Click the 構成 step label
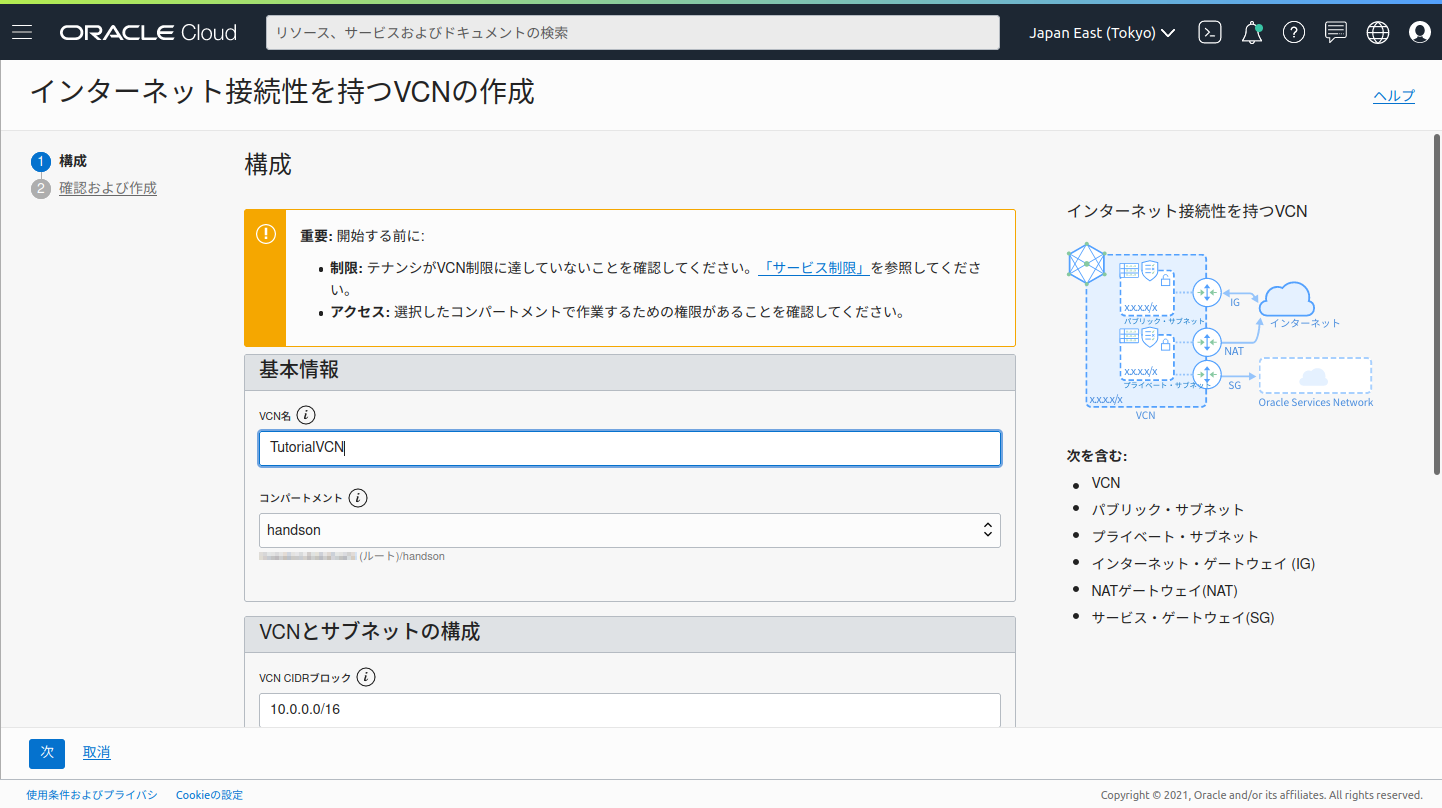This screenshot has width=1442, height=808. point(73,161)
